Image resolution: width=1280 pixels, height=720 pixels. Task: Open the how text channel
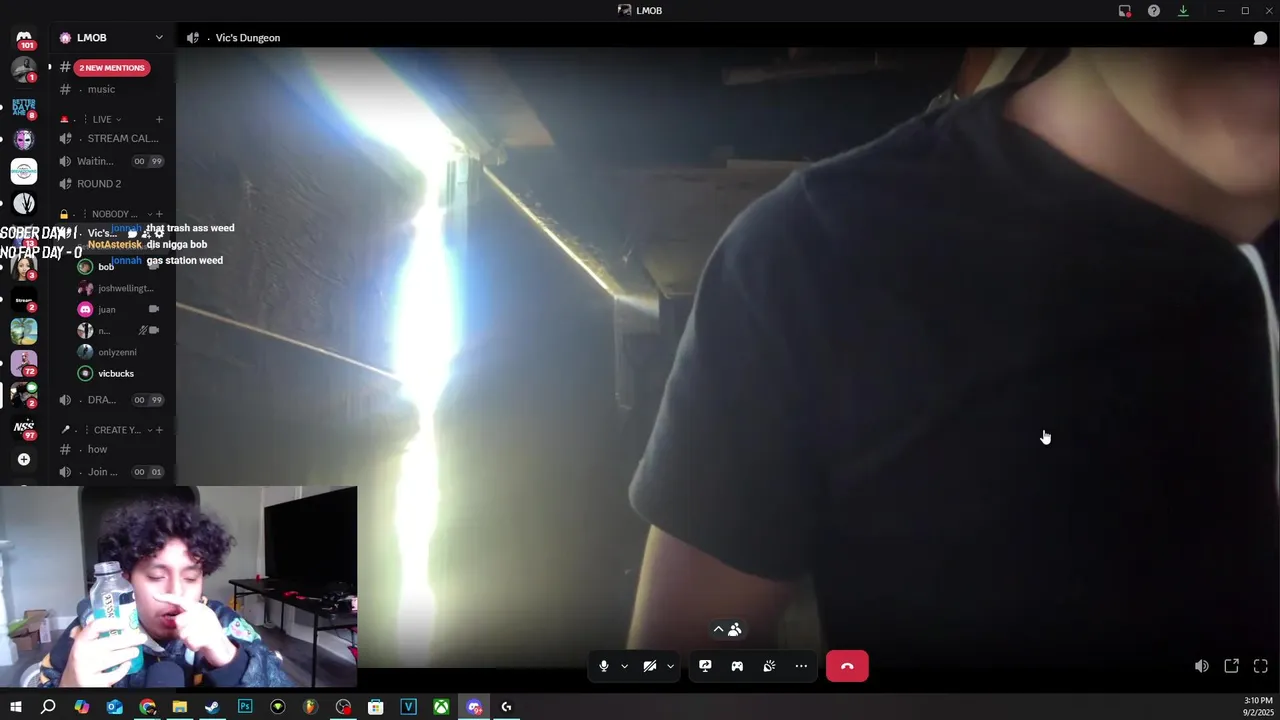[97, 449]
